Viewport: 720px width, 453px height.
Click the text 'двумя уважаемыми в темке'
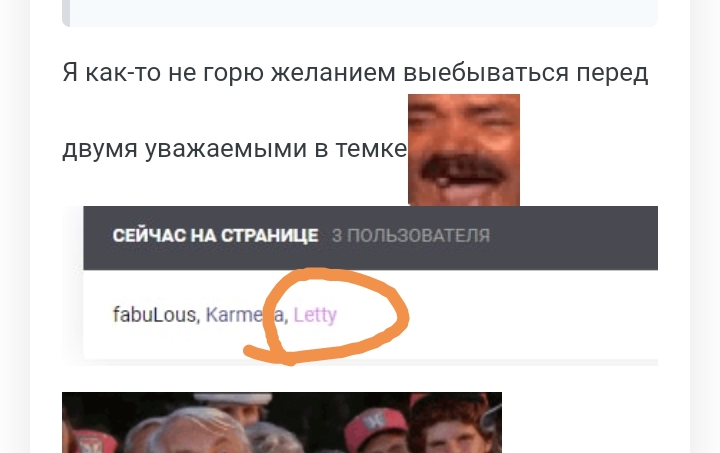(x=235, y=149)
